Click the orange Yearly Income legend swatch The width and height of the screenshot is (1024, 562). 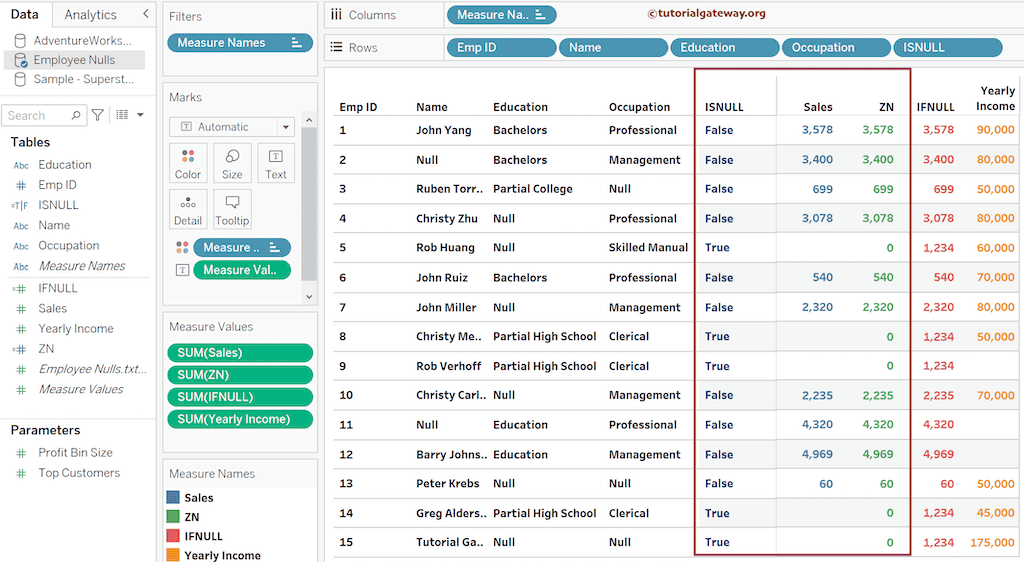pyautogui.click(x=173, y=555)
